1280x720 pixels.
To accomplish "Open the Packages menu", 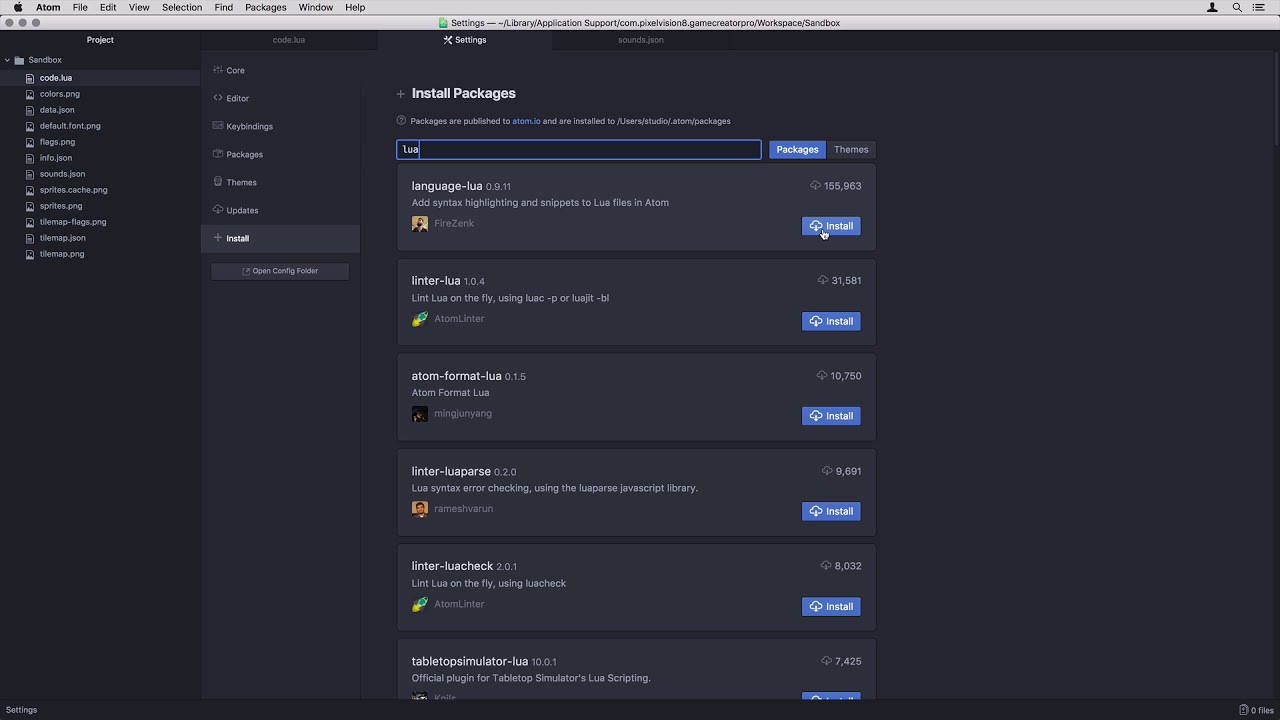I will coord(266,7).
